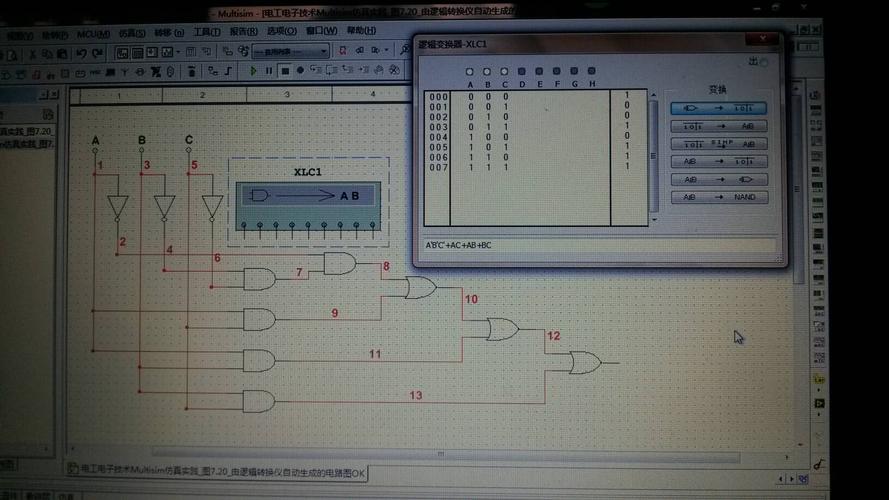Click the Redo icon in toolbar
This screenshot has height=500, width=889.
pos(97,53)
